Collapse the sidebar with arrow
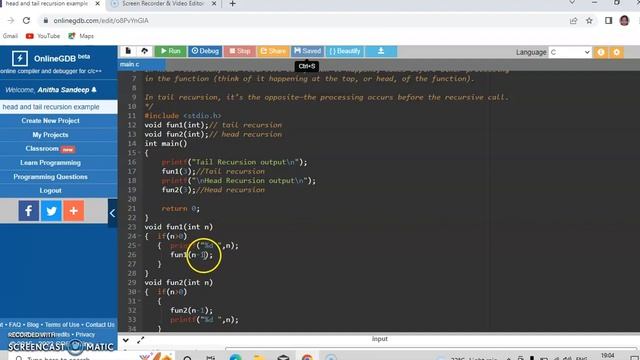Screen dimensions: 640x360 112,213
